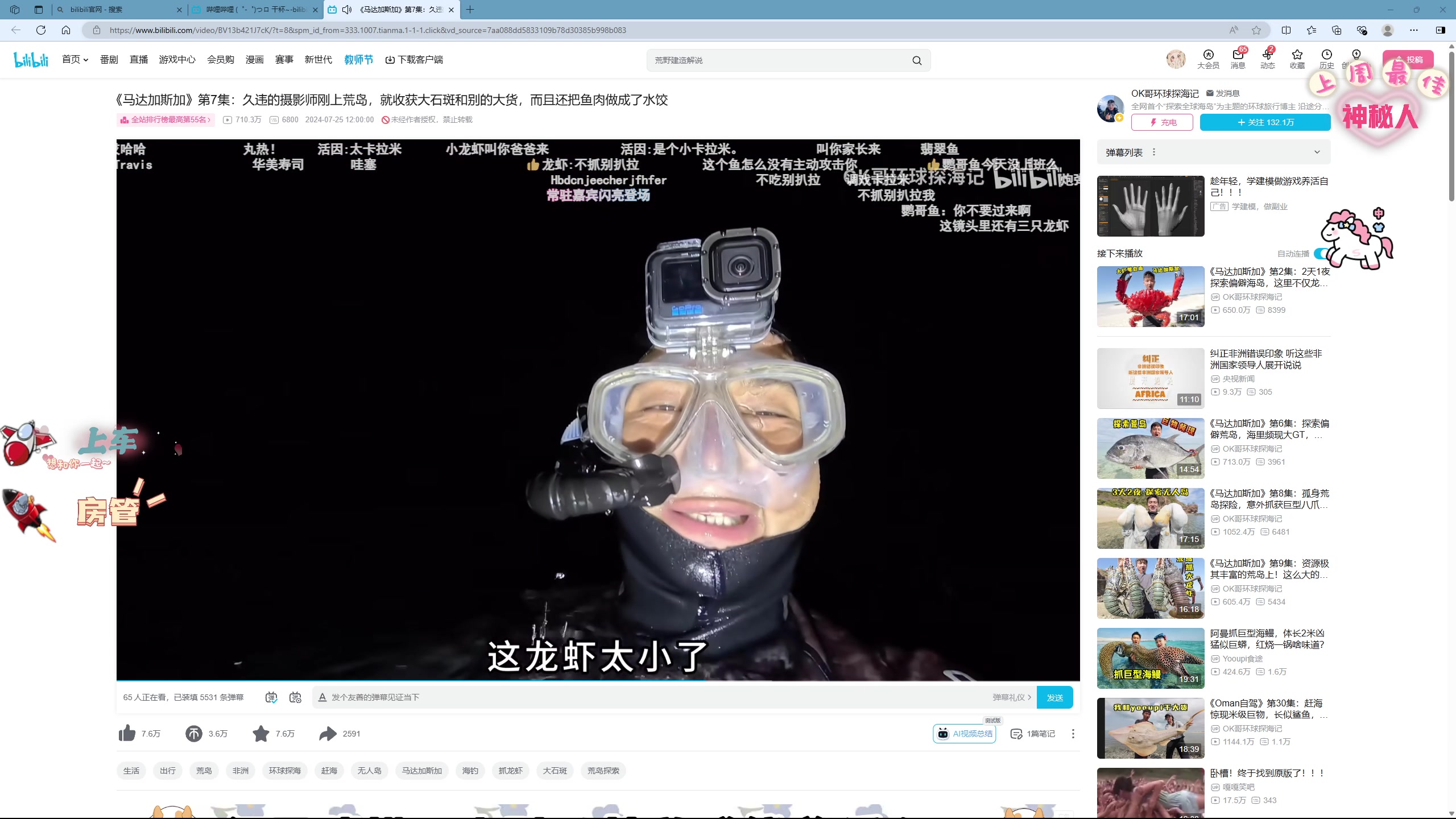Click browser refresh button
Viewport: 1456px width, 819px height.
click(x=41, y=30)
